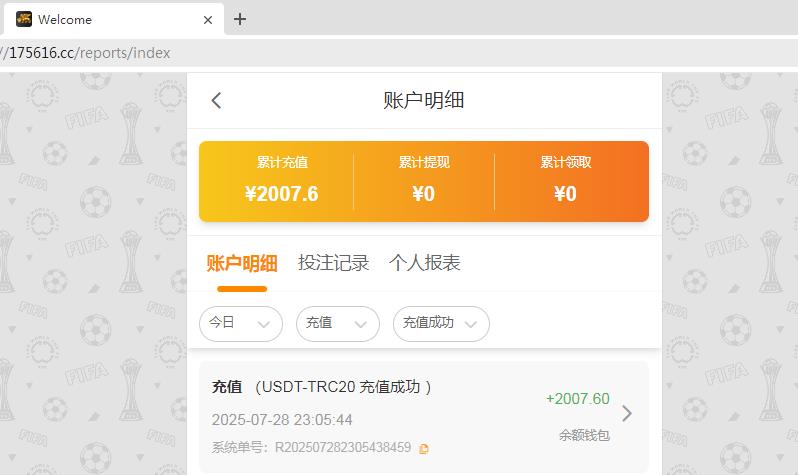The height and width of the screenshot is (475, 798).
Task: Switch to the 个人报表 tab
Action: coord(425,263)
